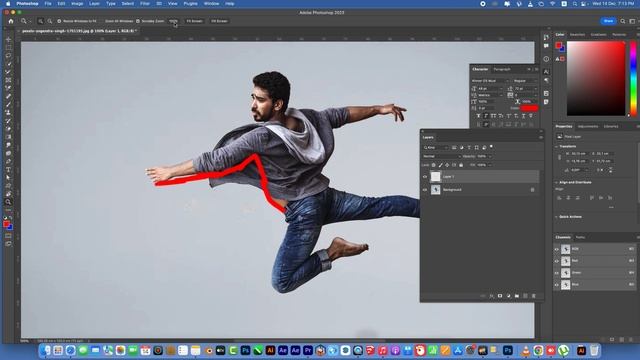Click the Fit Screen button

click(x=194, y=21)
